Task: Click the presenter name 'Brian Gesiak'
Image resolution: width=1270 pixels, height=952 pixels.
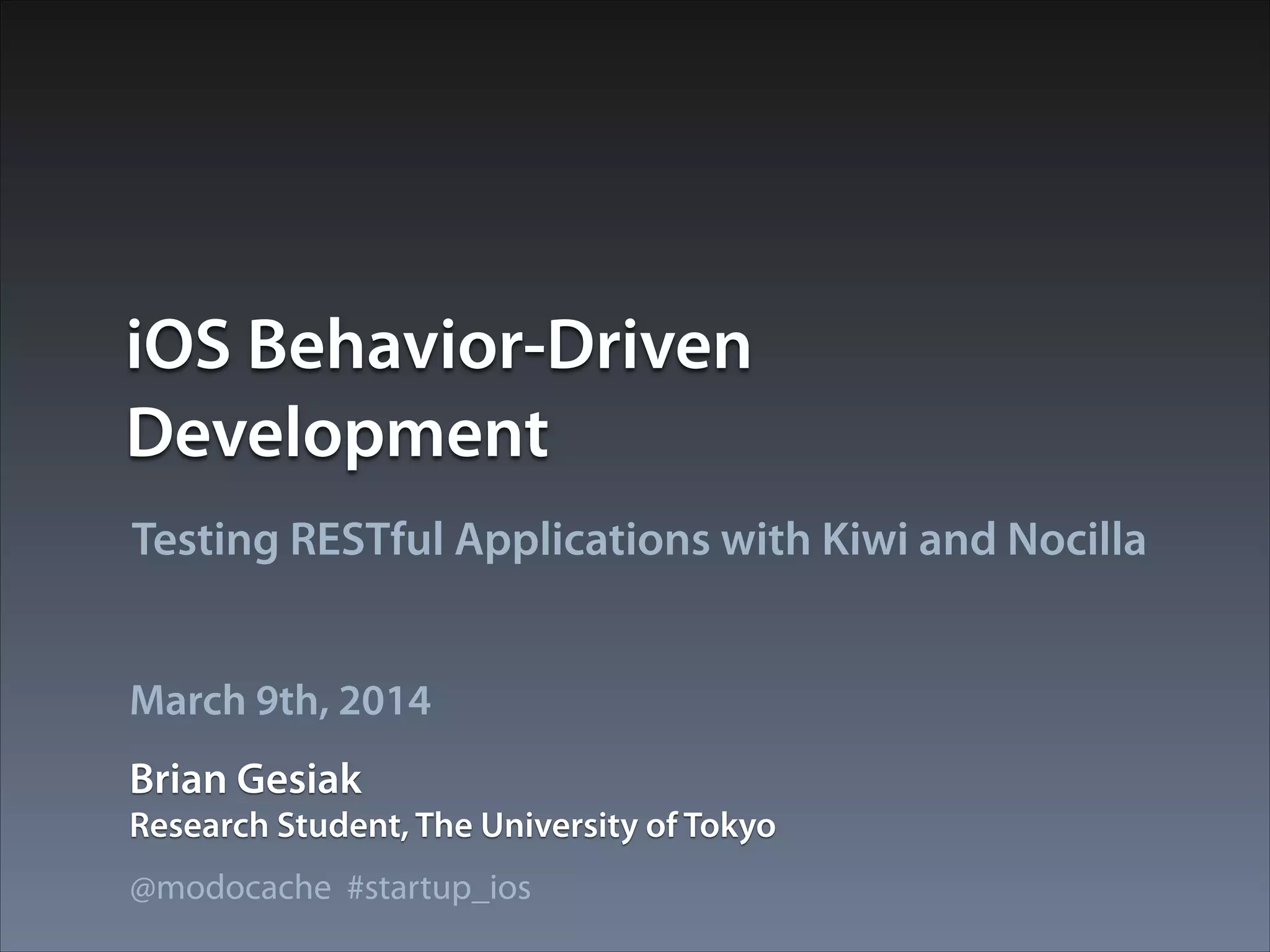Action: (246, 779)
